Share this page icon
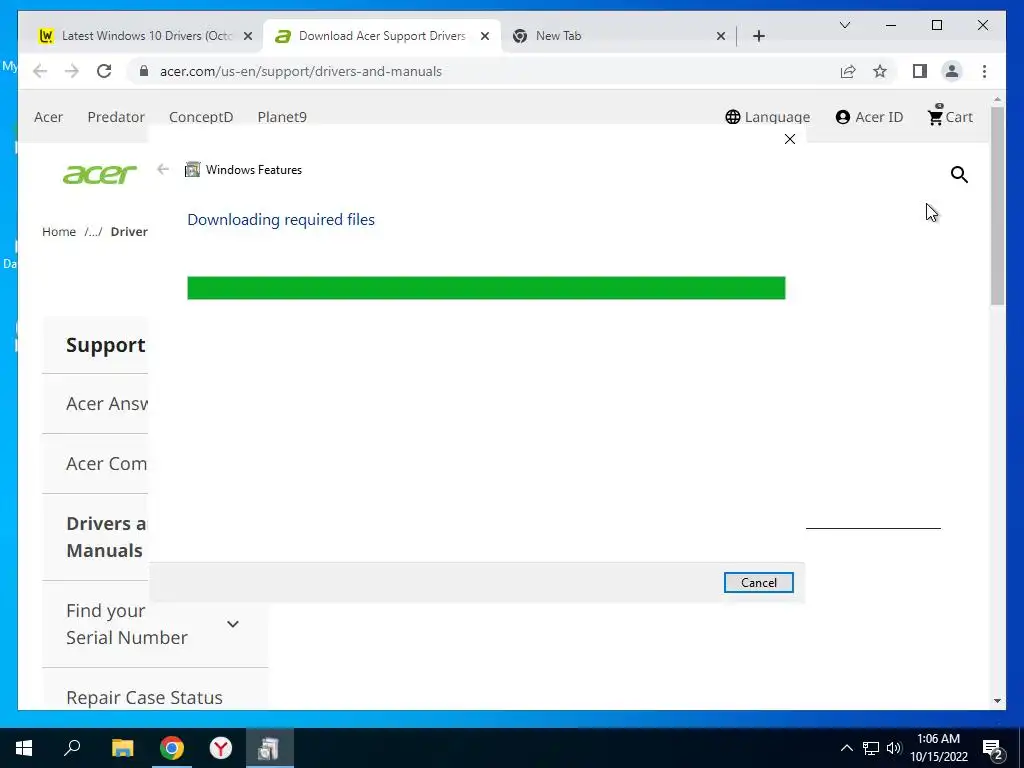 coord(848,71)
